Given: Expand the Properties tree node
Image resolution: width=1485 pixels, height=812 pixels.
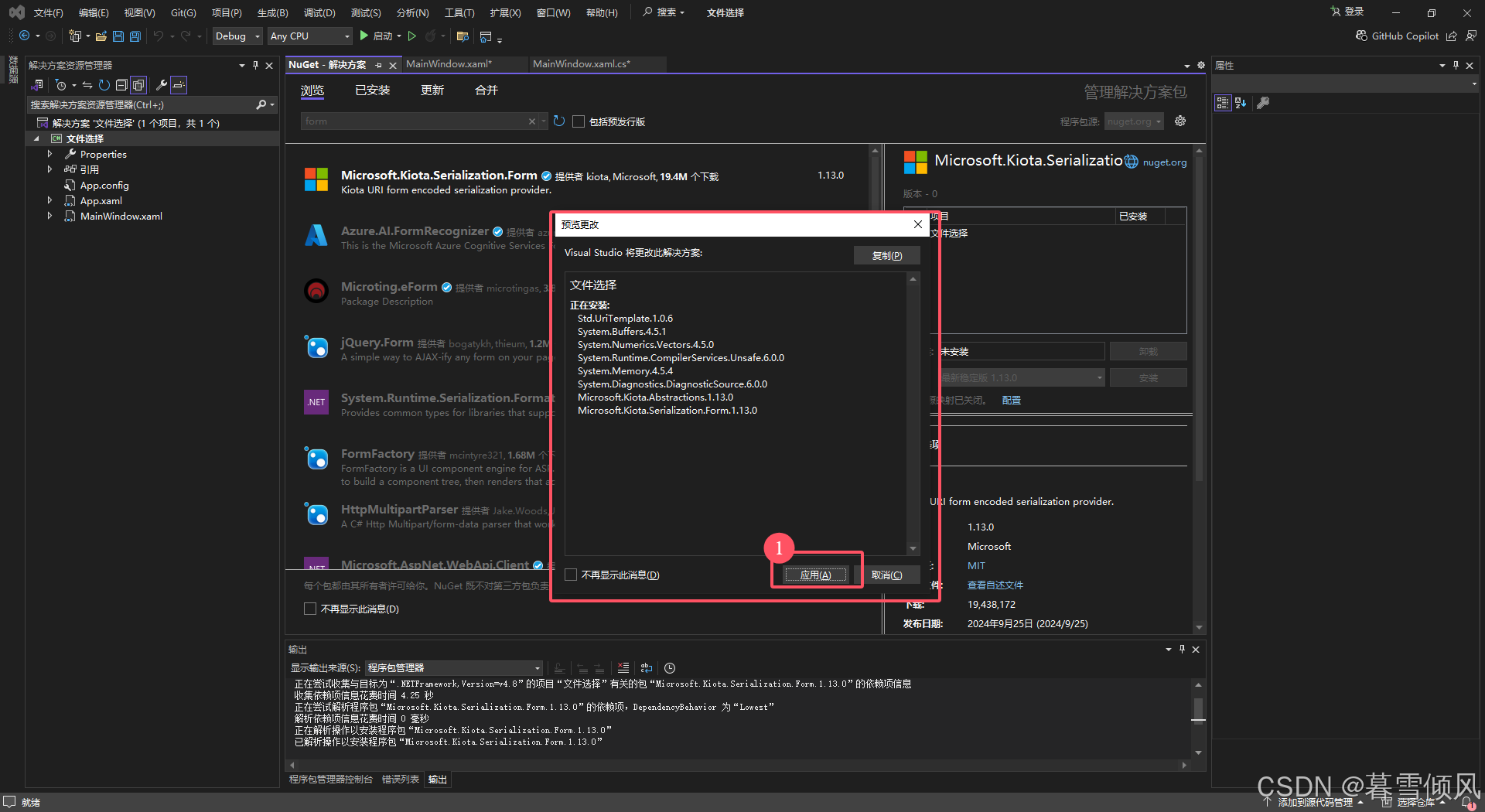Looking at the screenshot, I should coord(49,154).
